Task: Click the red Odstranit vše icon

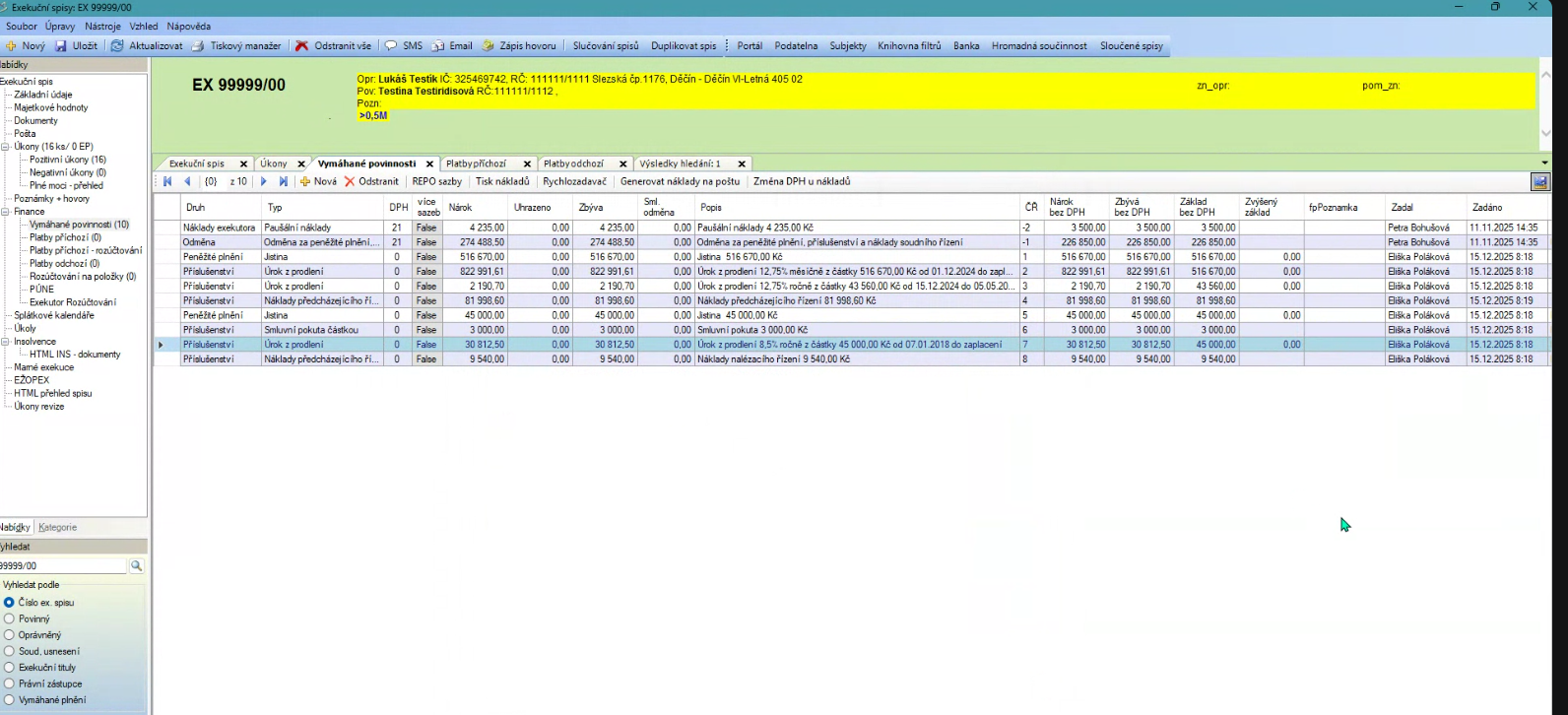Action: click(x=302, y=46)
